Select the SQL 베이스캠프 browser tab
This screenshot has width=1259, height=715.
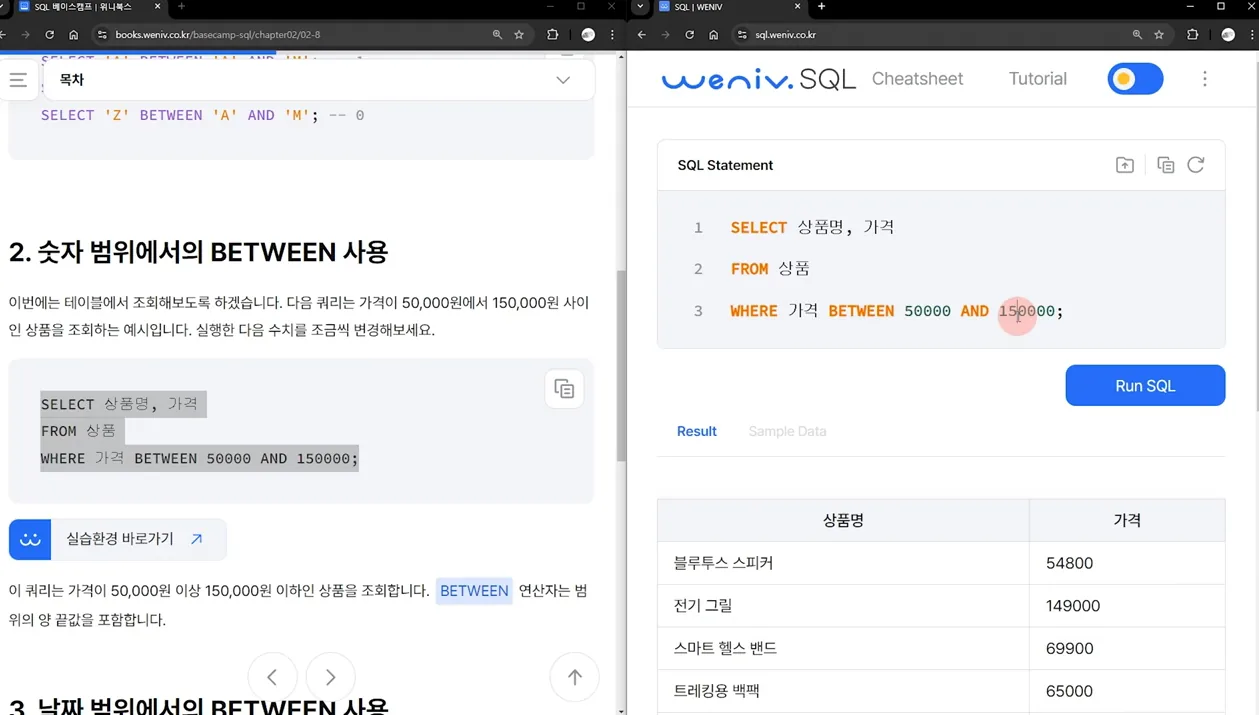pyautogui.click(x=88, y=7)
